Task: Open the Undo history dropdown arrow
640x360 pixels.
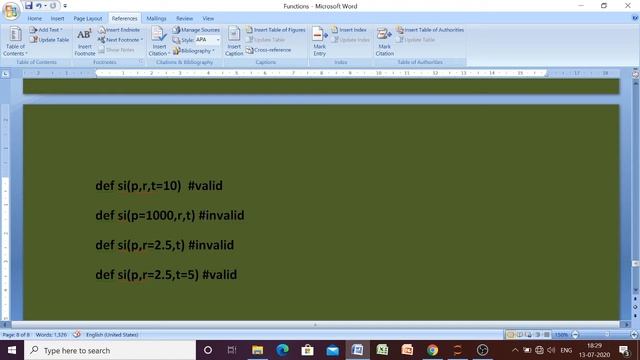Action: pyautogui.click(x=45, y=6)
